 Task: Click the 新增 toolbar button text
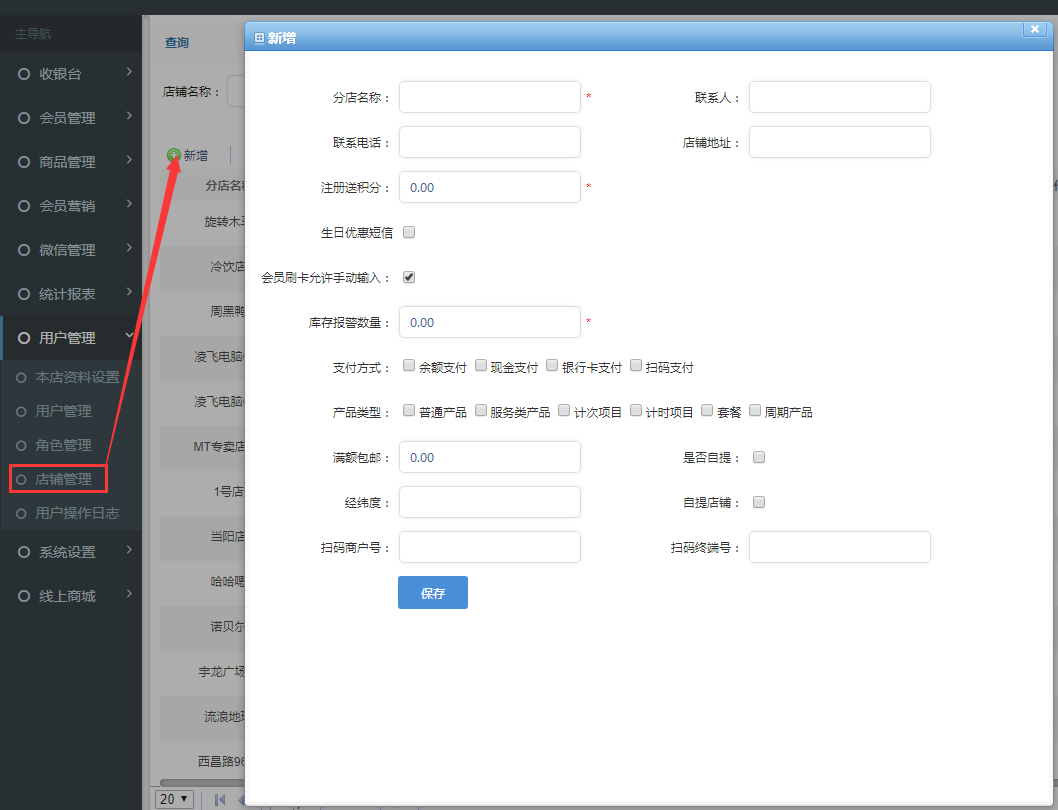[196, 155]
